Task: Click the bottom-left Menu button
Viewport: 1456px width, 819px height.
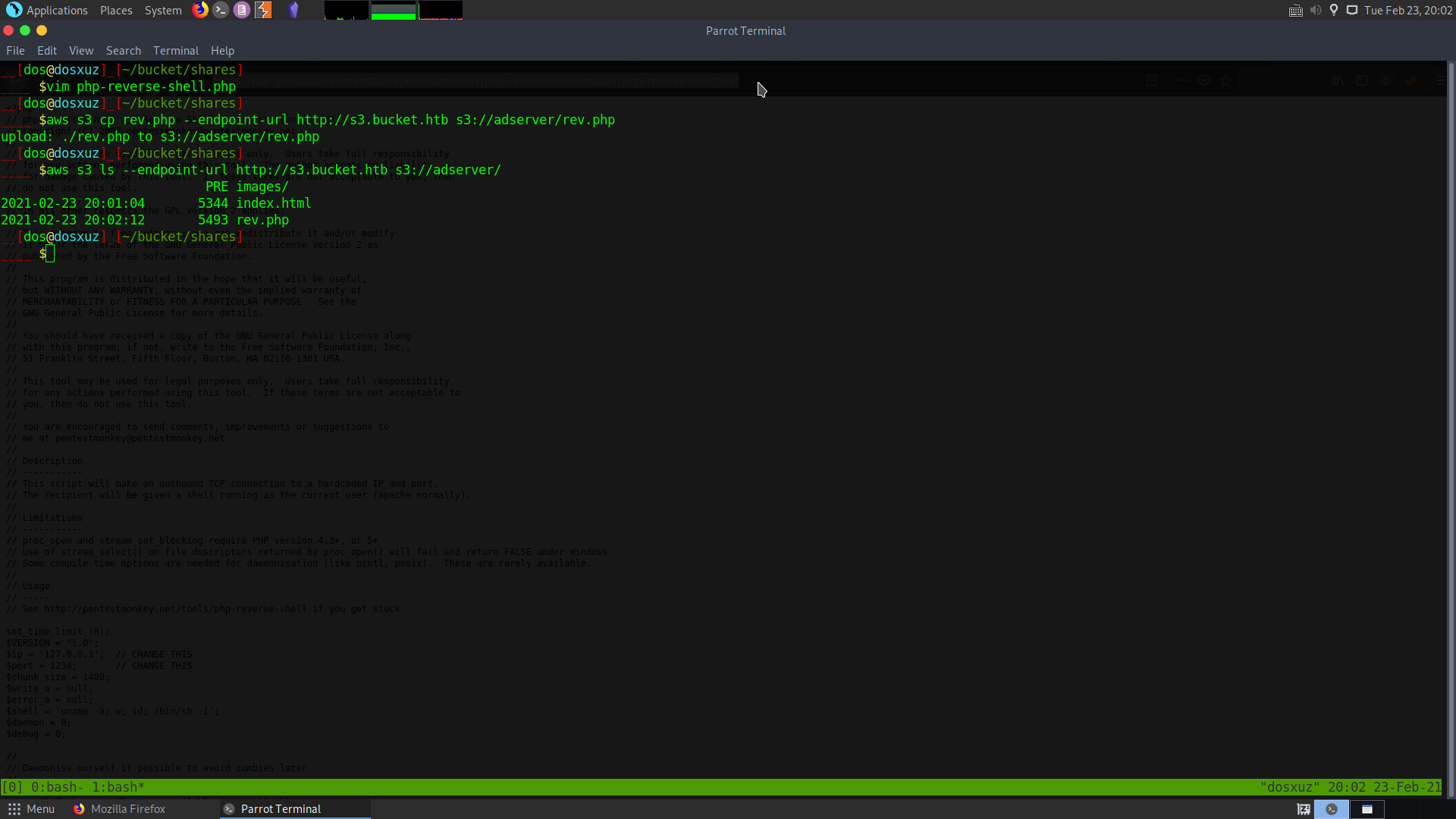Action: pos(32,809)
